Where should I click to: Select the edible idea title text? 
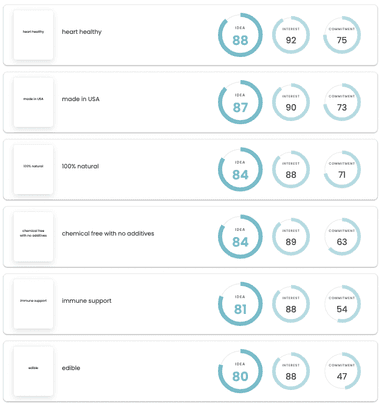71,368
